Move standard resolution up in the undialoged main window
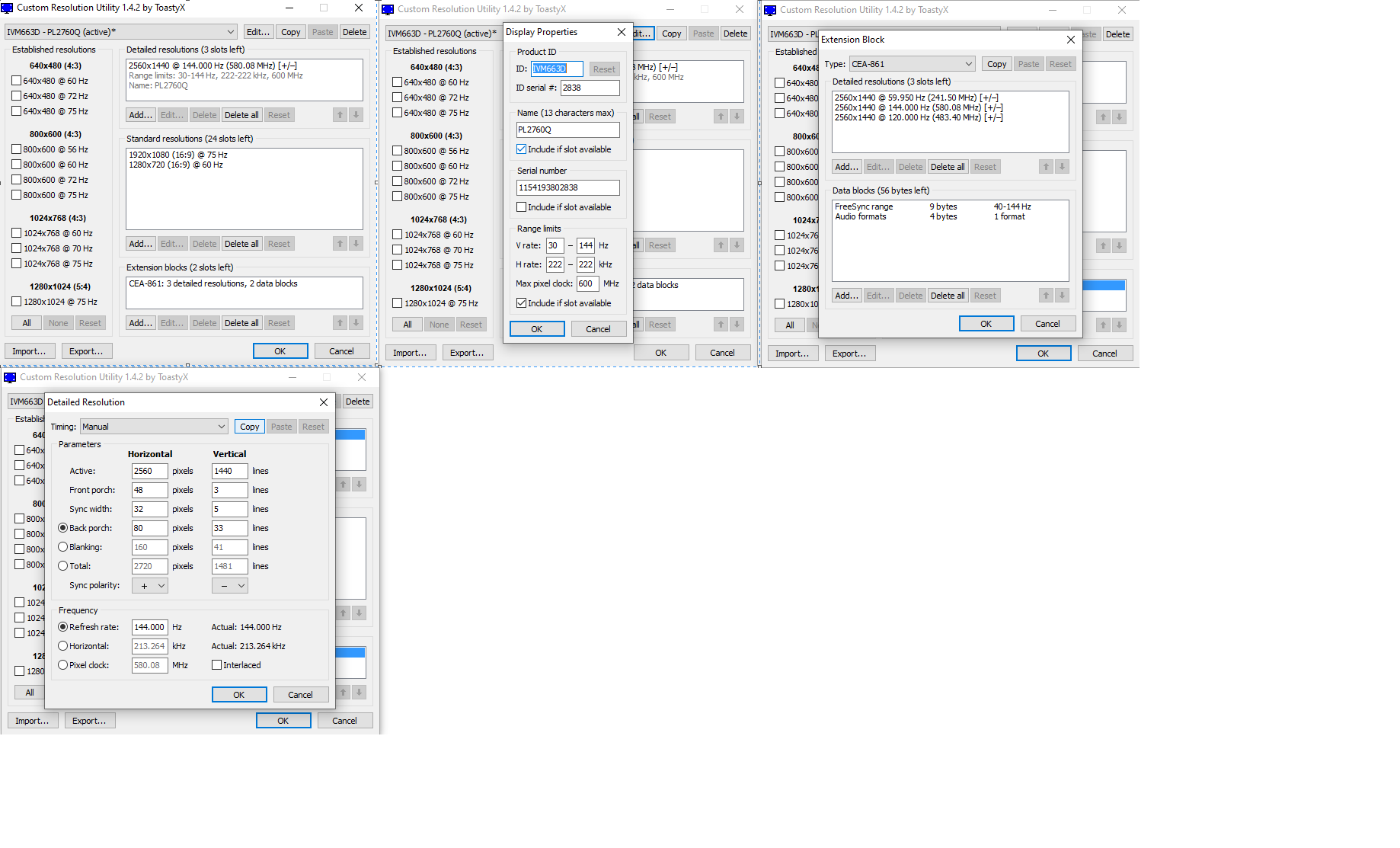Screen dimensions: 1400x848 point(340,244)
